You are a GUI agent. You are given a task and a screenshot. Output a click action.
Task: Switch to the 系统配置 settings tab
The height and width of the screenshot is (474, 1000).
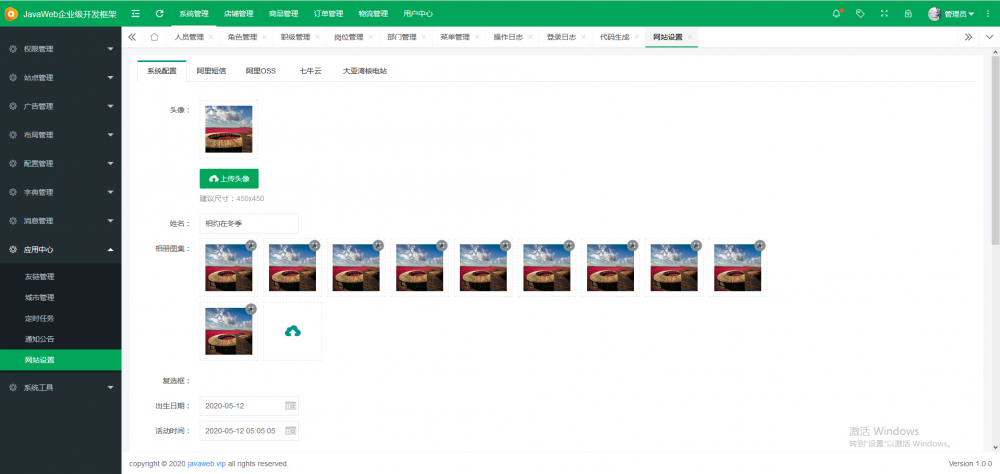point(162,71)
